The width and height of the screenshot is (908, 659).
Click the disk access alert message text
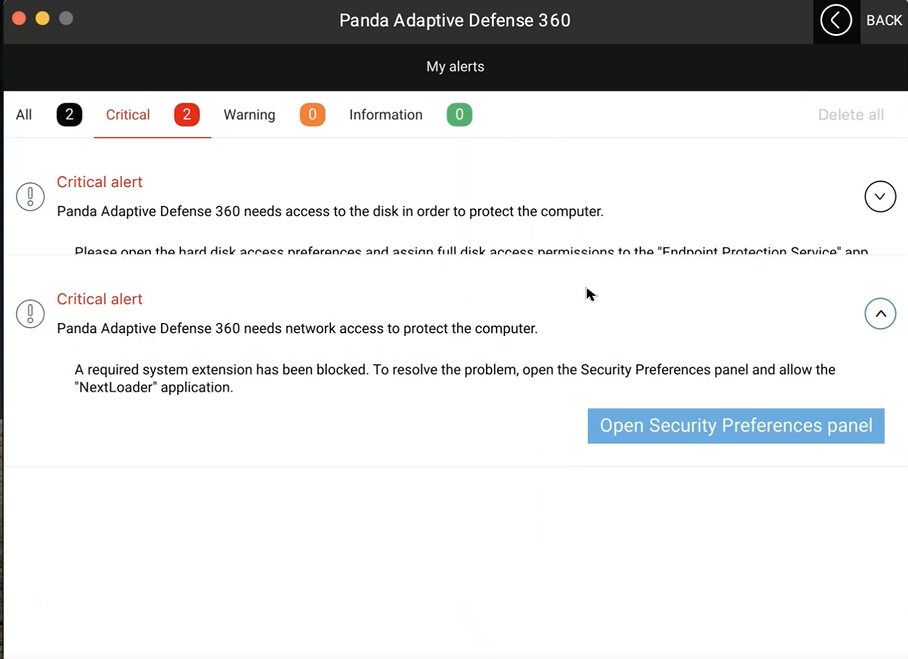[x=330, y=211]
